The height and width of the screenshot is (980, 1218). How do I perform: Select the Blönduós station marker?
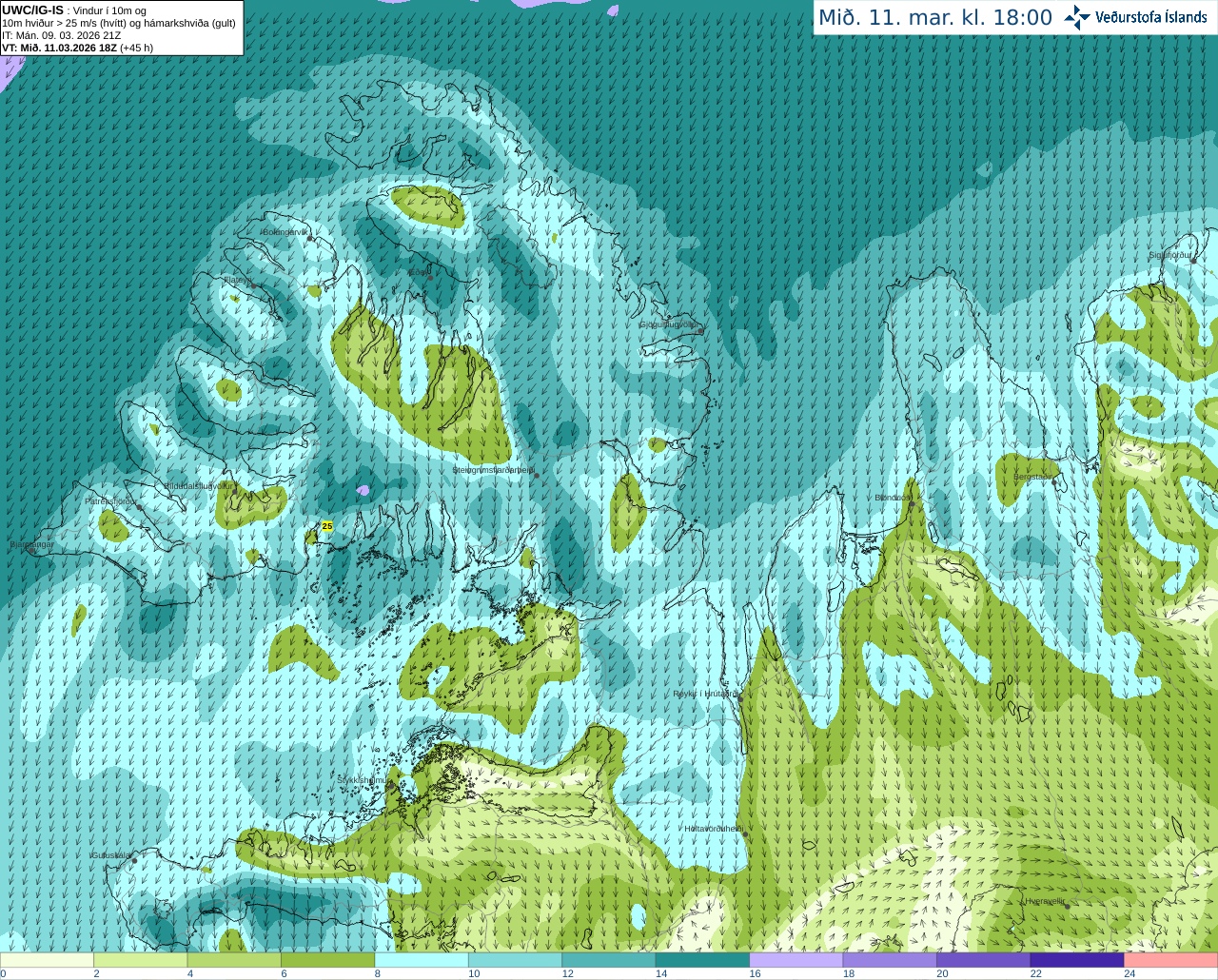pos(912,504)
